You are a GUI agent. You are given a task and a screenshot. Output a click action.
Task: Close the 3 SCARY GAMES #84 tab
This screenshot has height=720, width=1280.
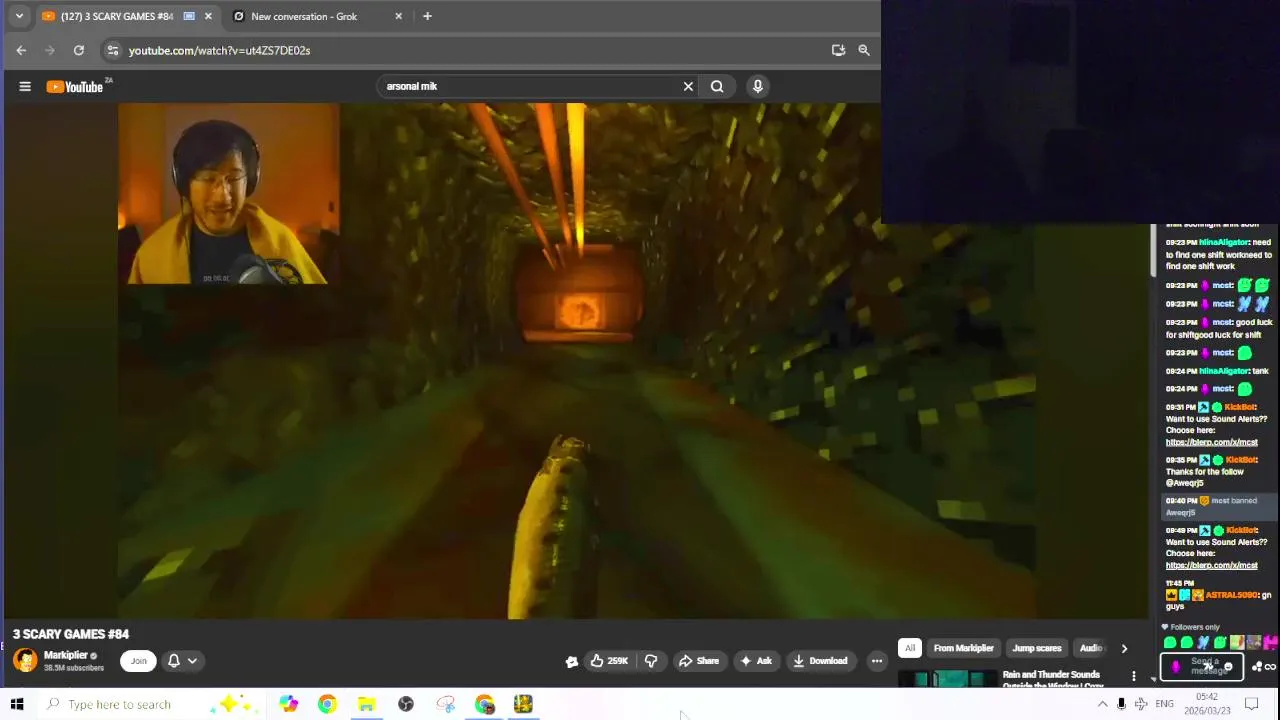tap(208, 16)
